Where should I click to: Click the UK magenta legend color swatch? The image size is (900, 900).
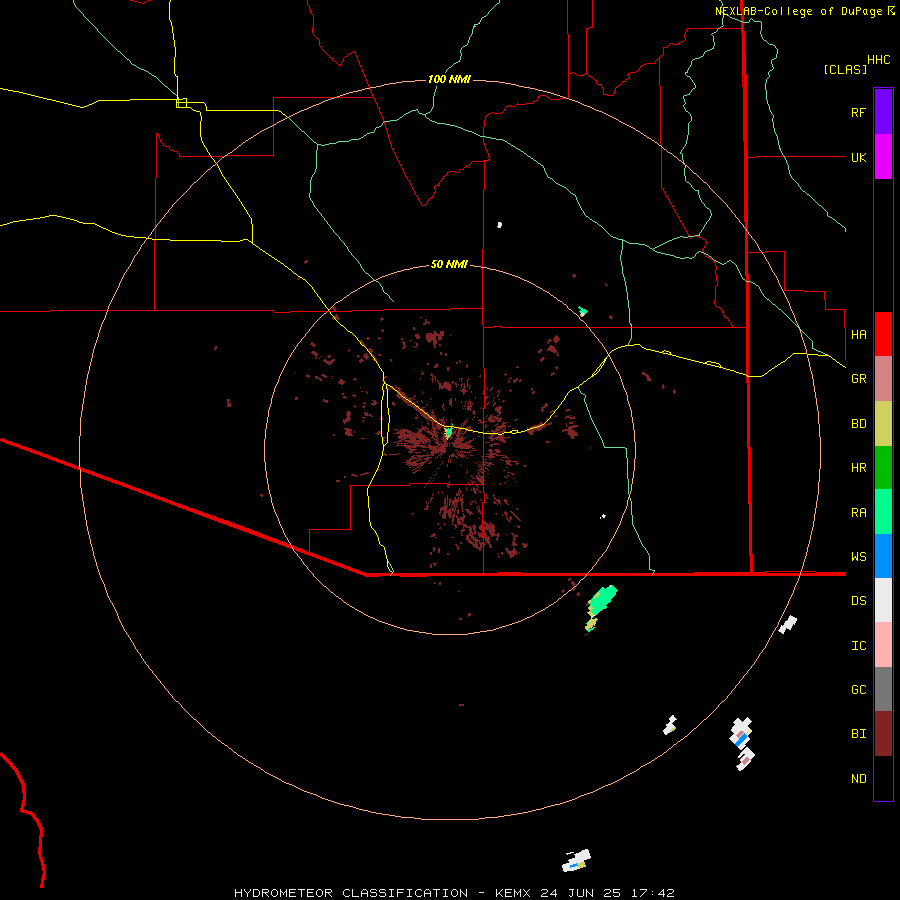[883, 157]
